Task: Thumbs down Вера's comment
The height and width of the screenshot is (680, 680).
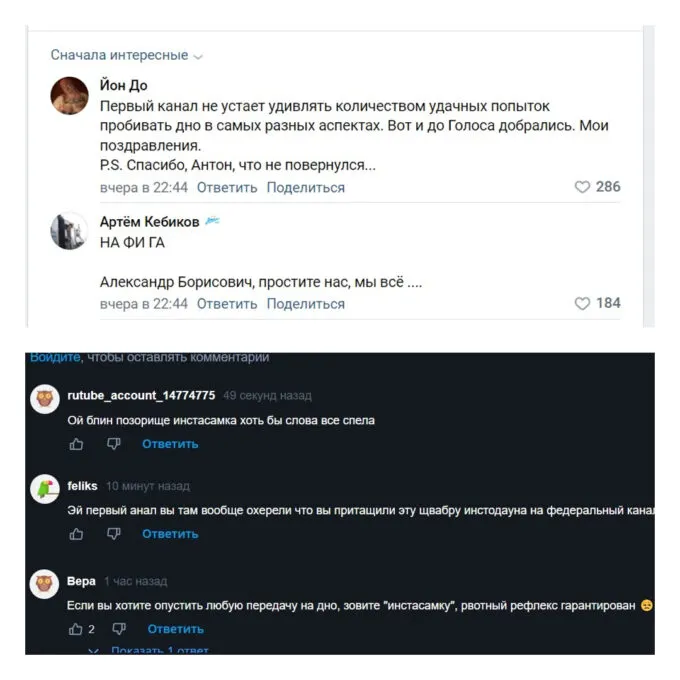Action: 119,629
